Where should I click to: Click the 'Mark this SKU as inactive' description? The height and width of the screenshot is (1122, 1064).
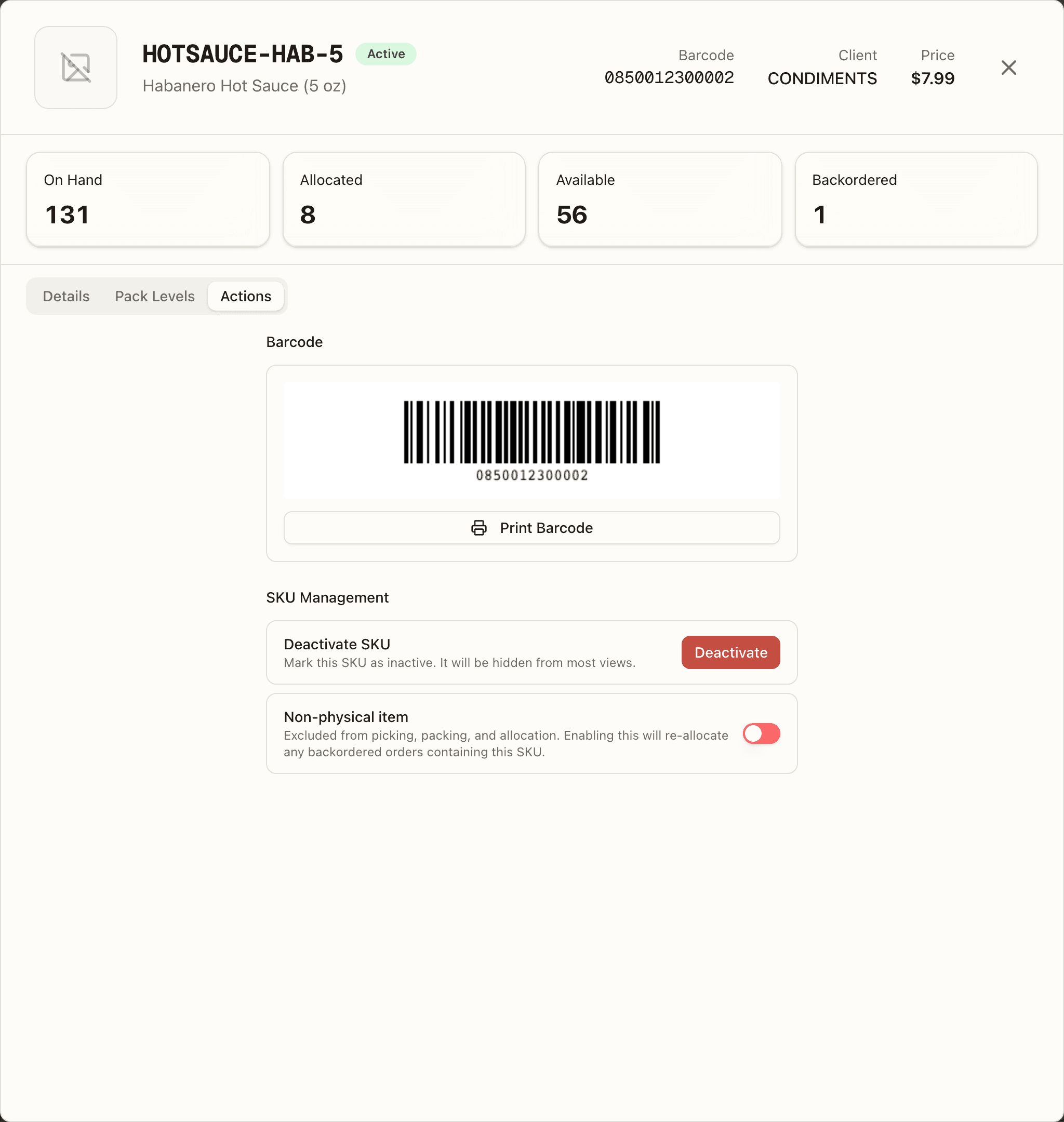(459, 663)
